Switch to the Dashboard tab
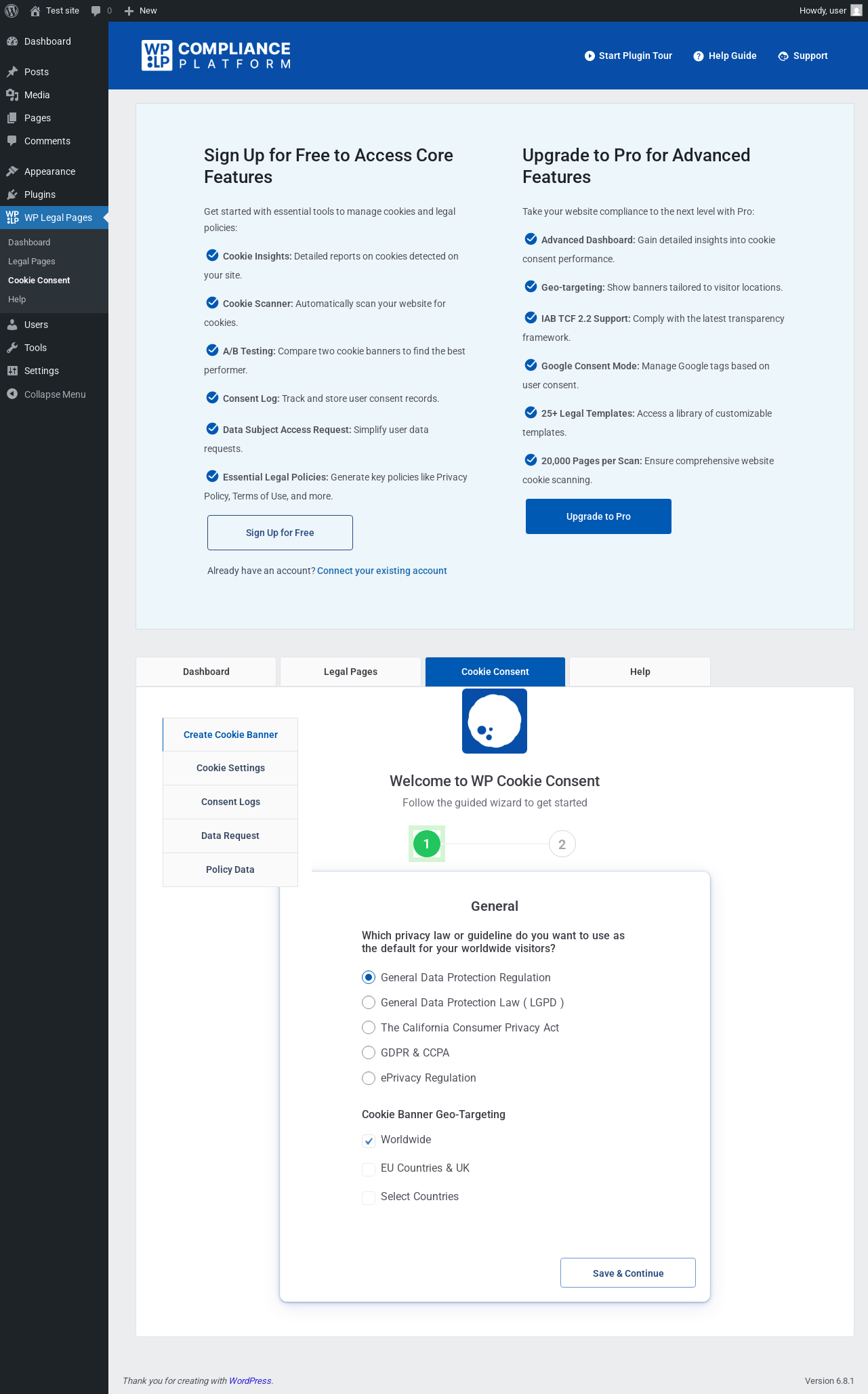This screenshot has height=1394, width=868. (206, 672)
